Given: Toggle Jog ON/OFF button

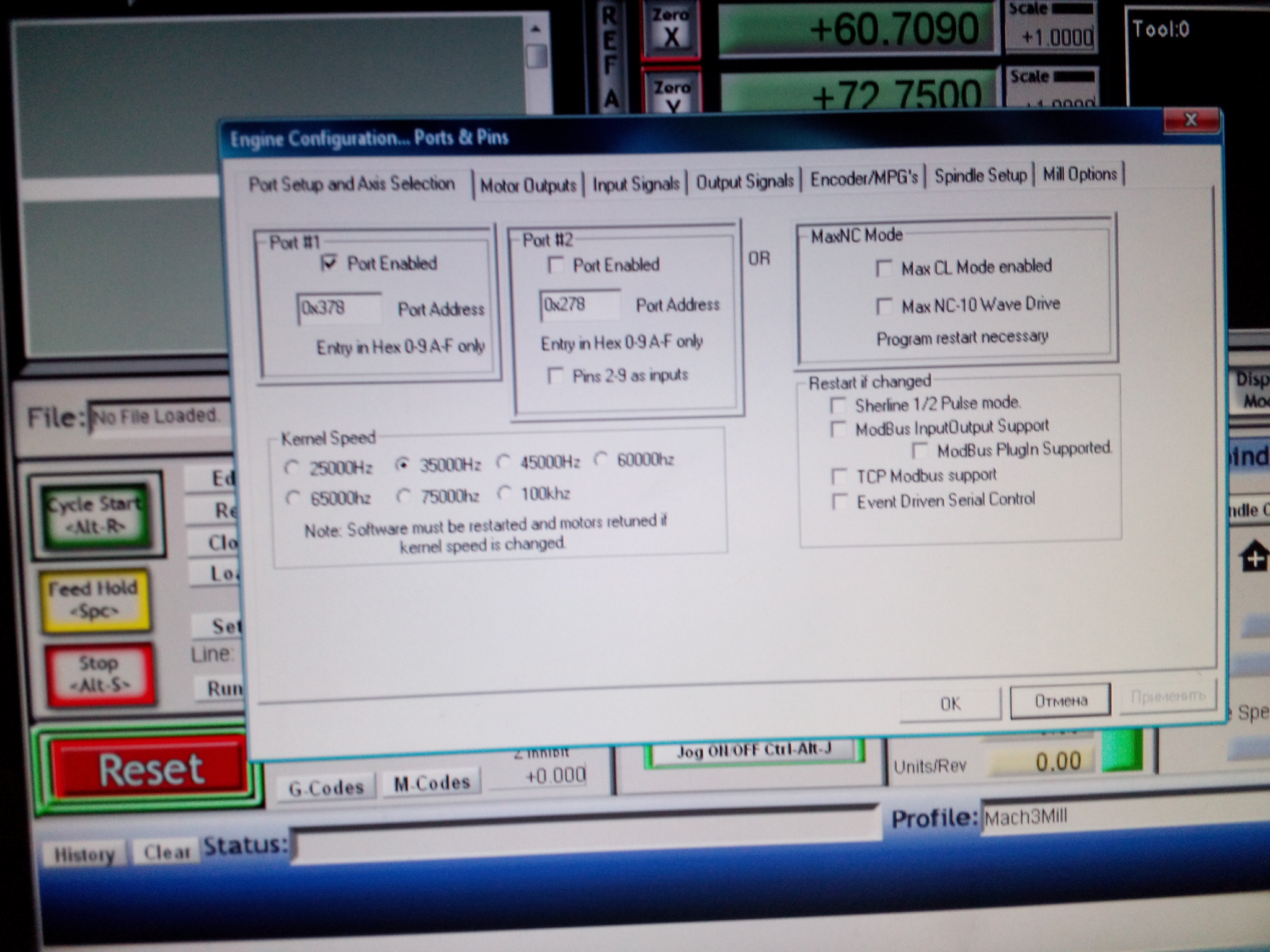Looking at the screenshot, I should pos(753,751).
